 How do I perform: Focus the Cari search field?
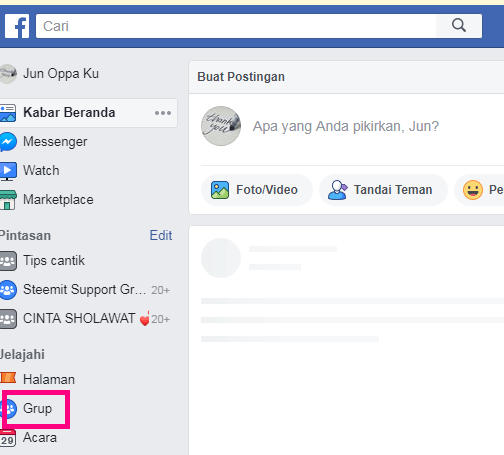pos(236,26)
